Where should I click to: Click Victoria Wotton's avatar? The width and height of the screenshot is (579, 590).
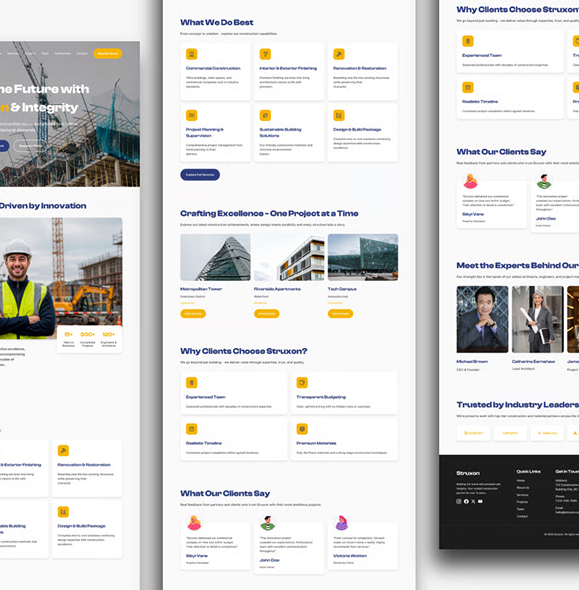pos(341,523)
